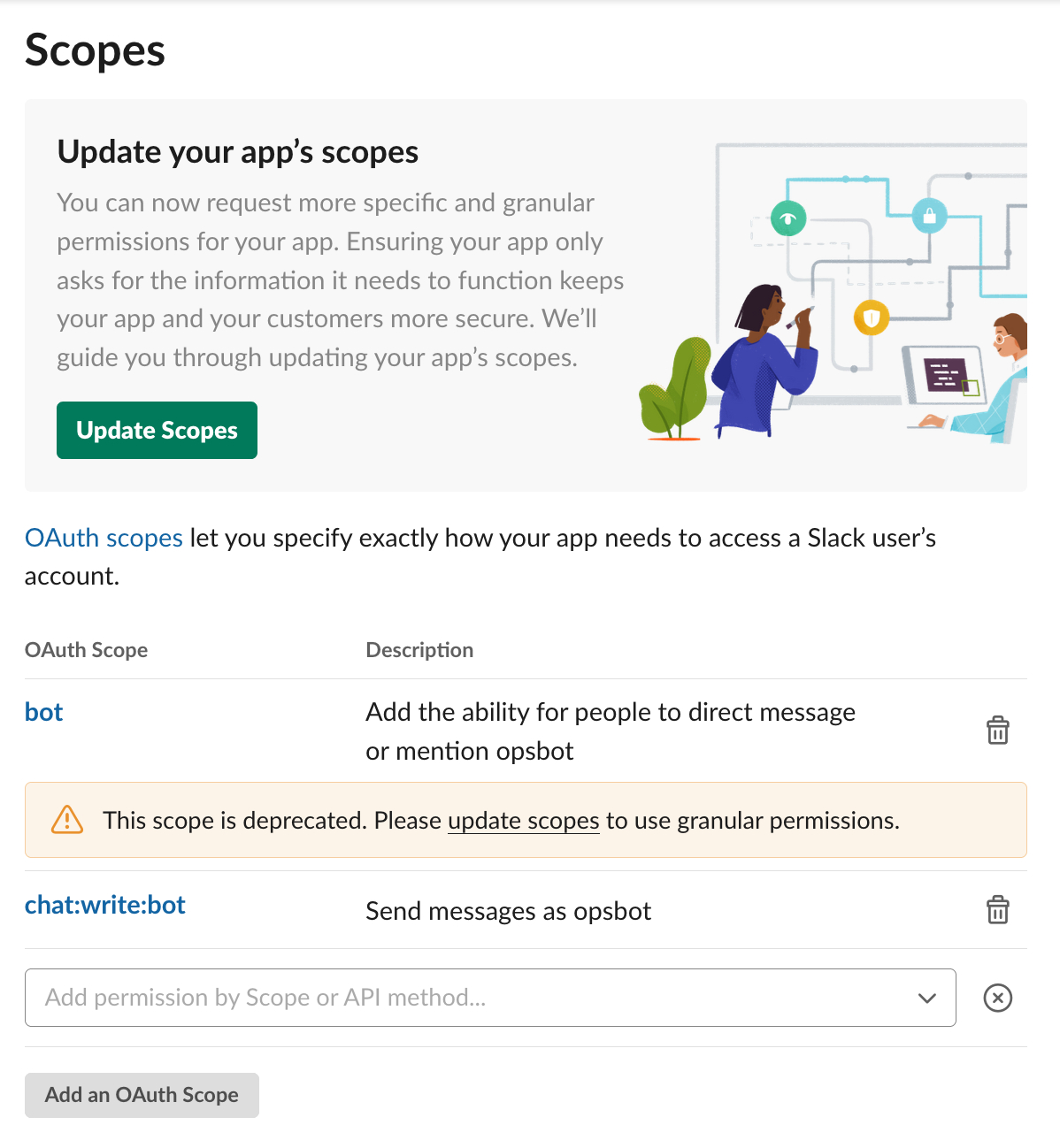Click the OAuth Scope column header
1060x1148 pixels.
(x=87, y=650)
